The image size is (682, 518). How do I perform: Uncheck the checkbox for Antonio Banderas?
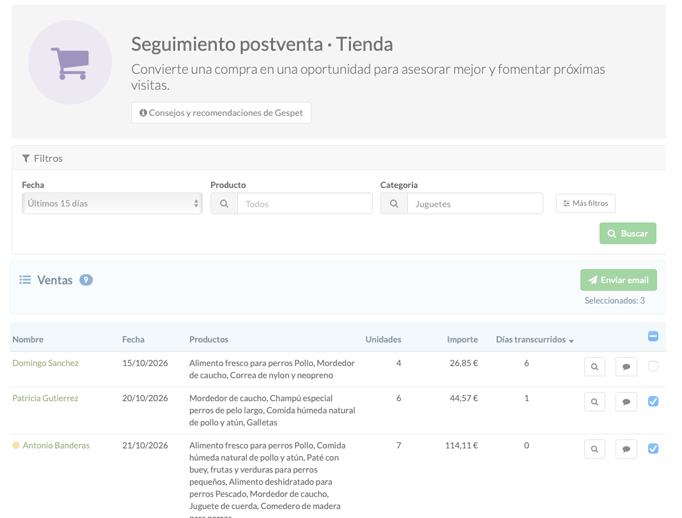pyautogui.click(x=653, y=448)
